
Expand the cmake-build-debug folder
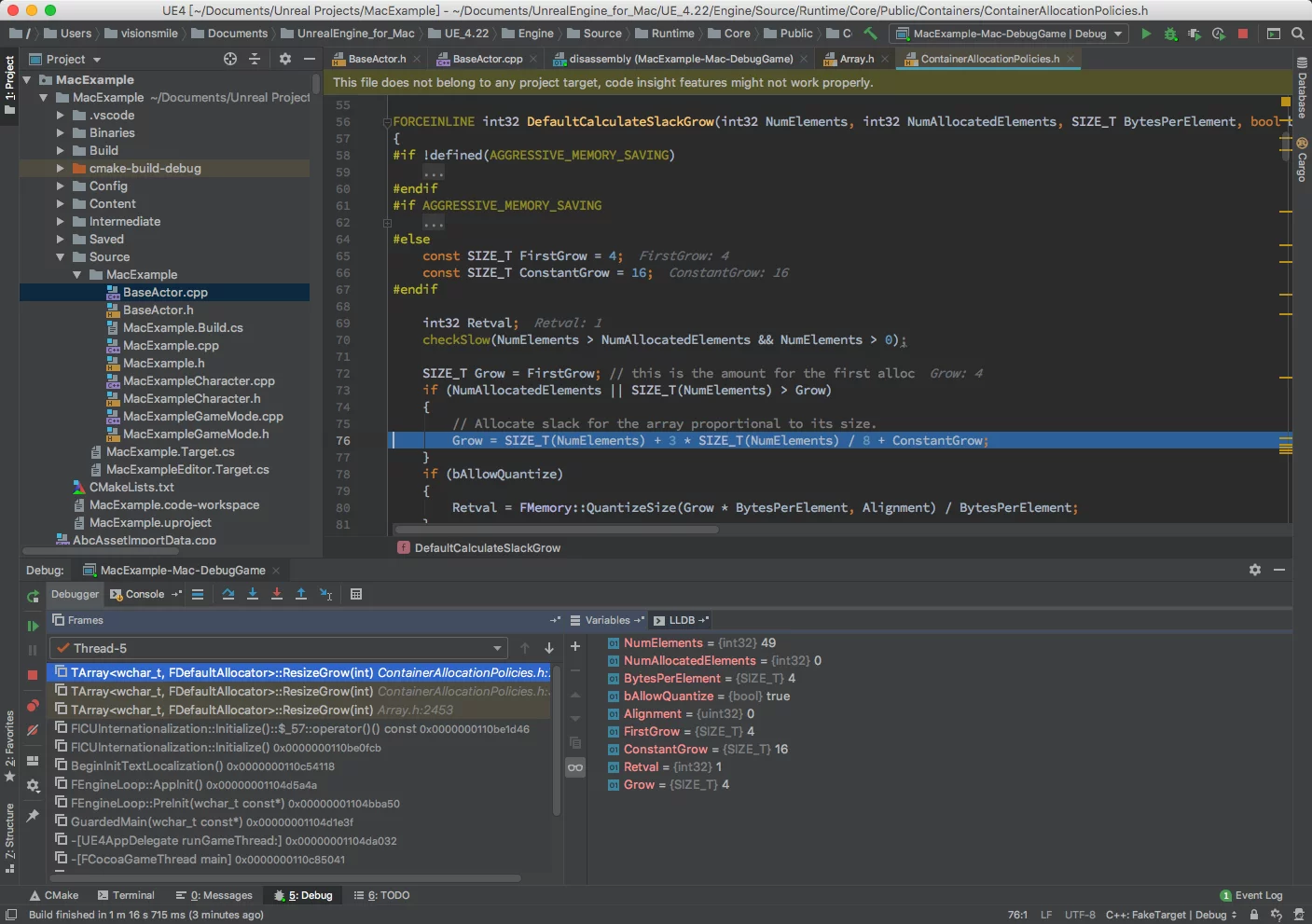pos(60,169)
